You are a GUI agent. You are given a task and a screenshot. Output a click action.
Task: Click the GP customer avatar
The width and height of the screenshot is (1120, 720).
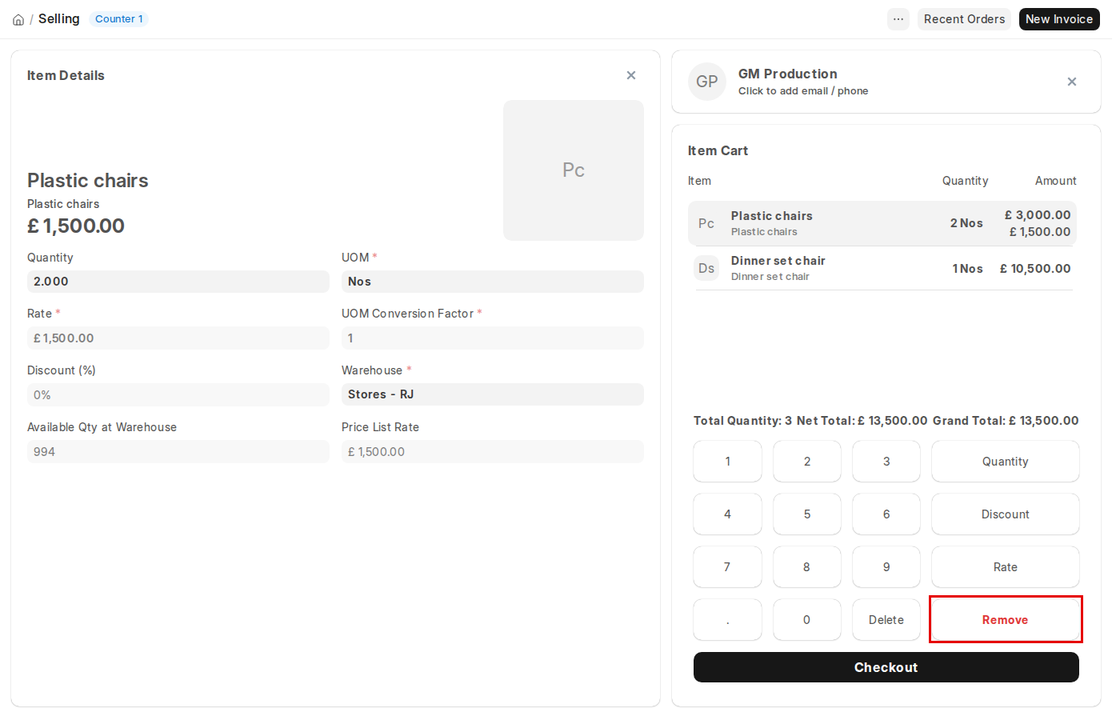point(706,81)
